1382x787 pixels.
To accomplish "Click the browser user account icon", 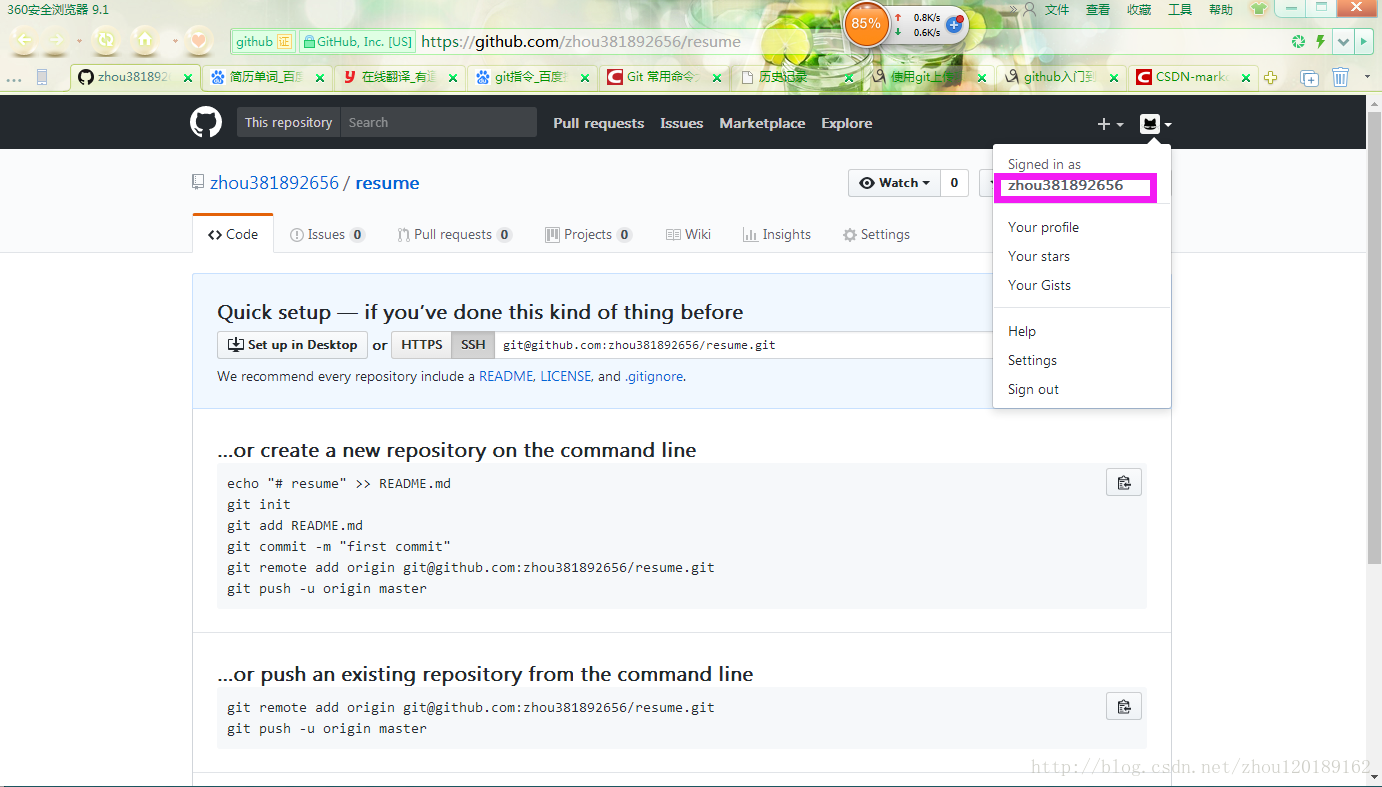I will (x=1028, y=9).
